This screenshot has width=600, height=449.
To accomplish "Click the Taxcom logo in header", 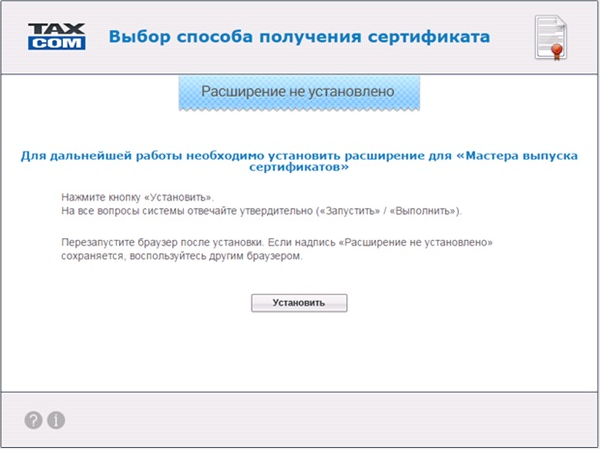I will [56, 37].
